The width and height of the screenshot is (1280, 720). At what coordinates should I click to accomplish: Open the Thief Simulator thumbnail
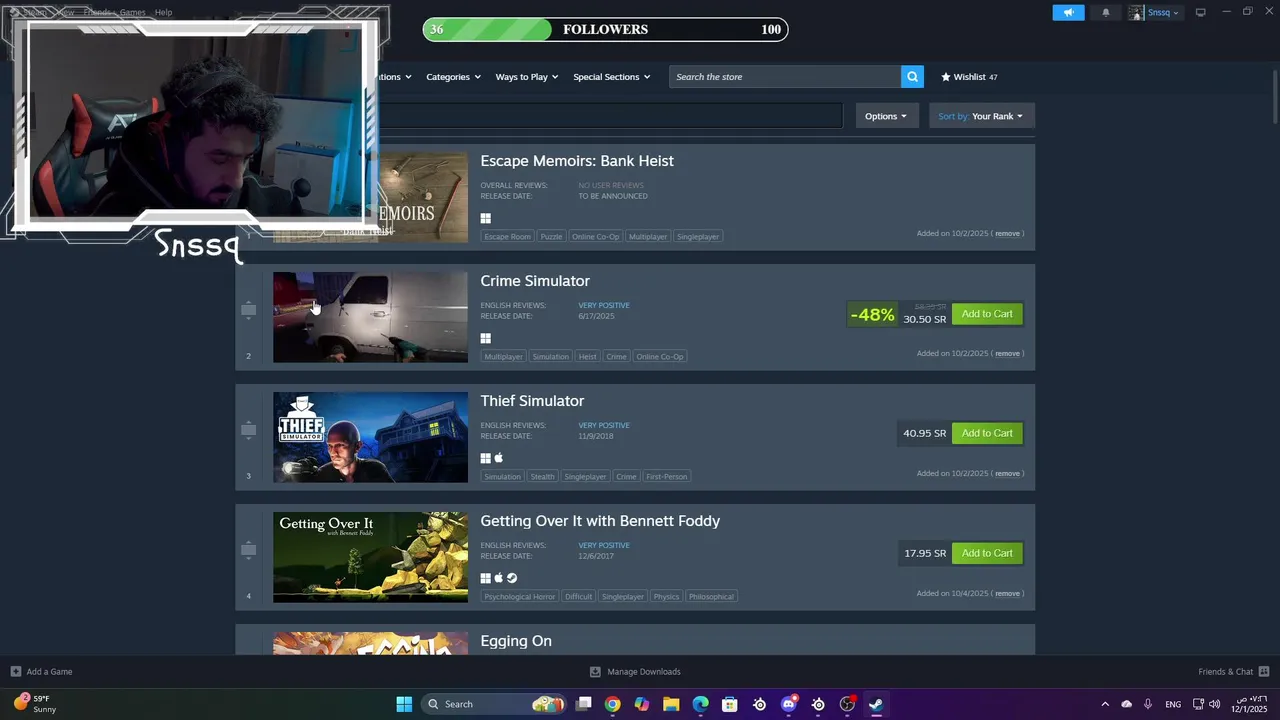tap(370, 437)
